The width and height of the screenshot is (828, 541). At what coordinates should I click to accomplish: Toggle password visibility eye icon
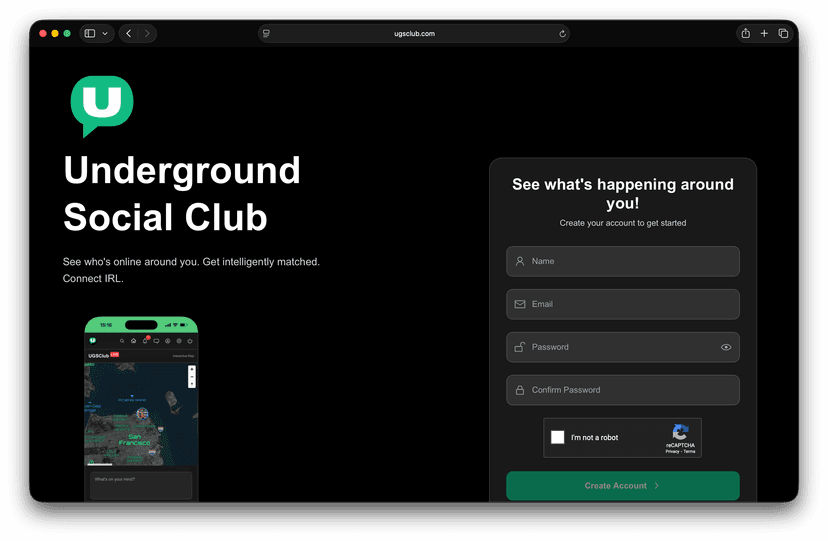pos(726,347)
